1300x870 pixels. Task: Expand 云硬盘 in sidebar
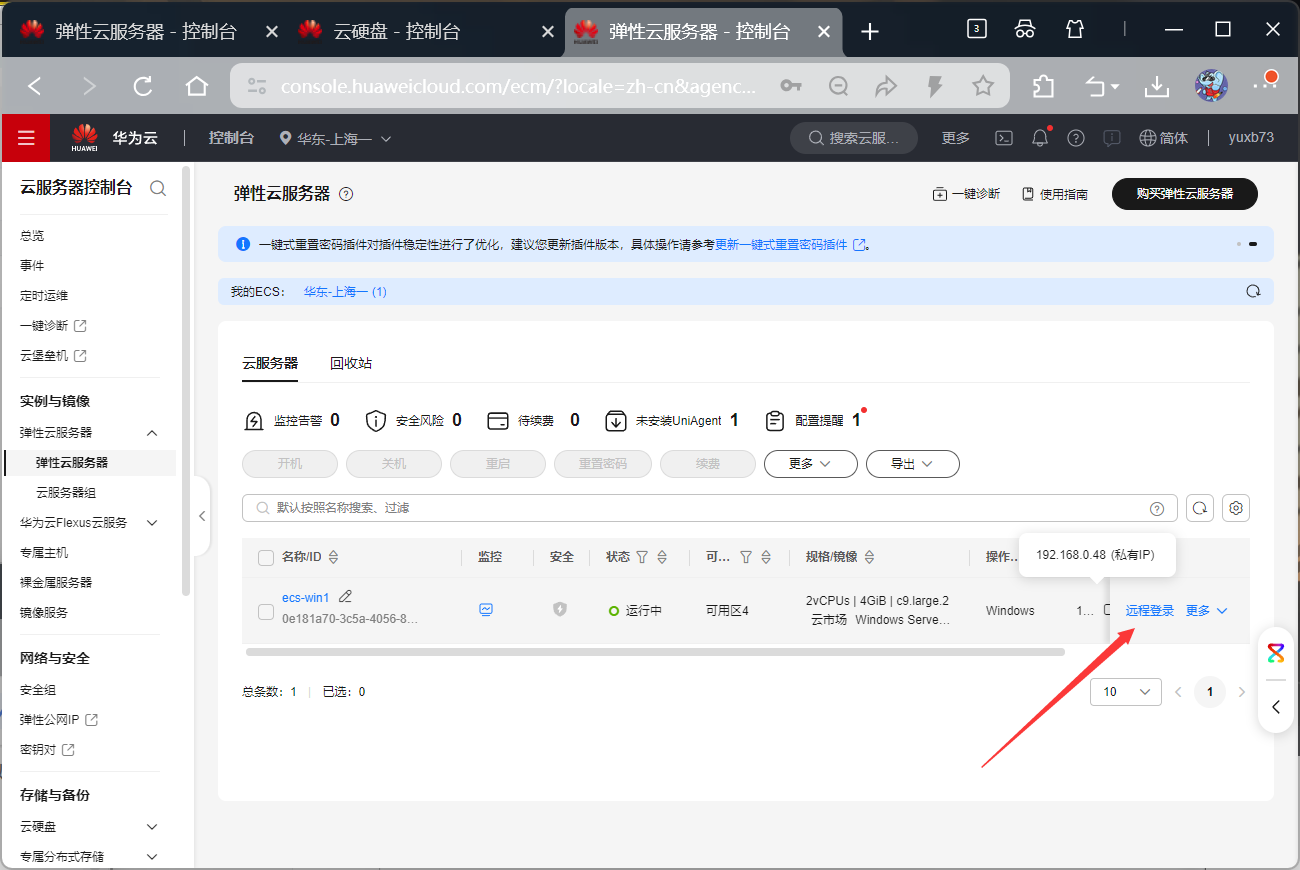pyautogui.click(x=152, y=827)
